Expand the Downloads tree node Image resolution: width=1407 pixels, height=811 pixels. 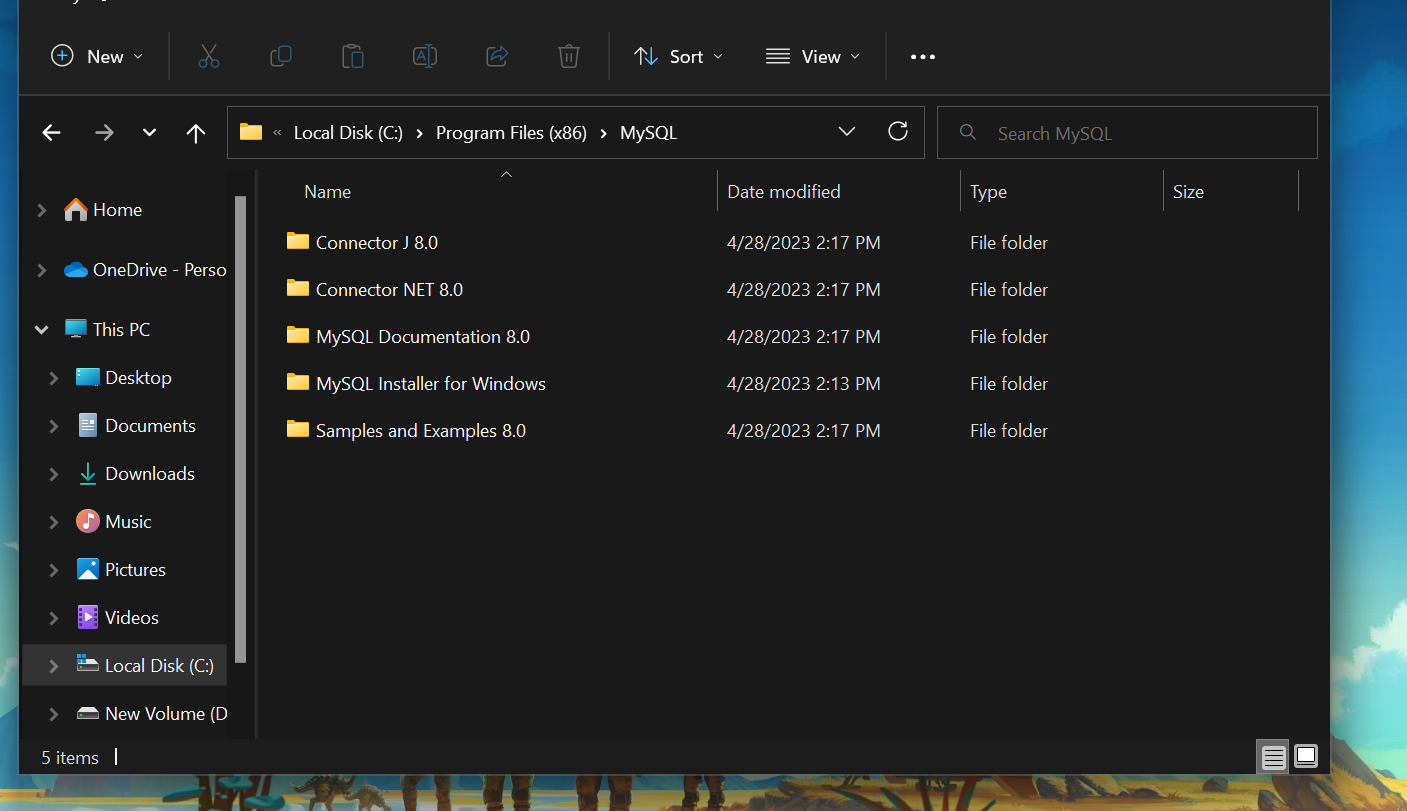[x=54, y=474]
